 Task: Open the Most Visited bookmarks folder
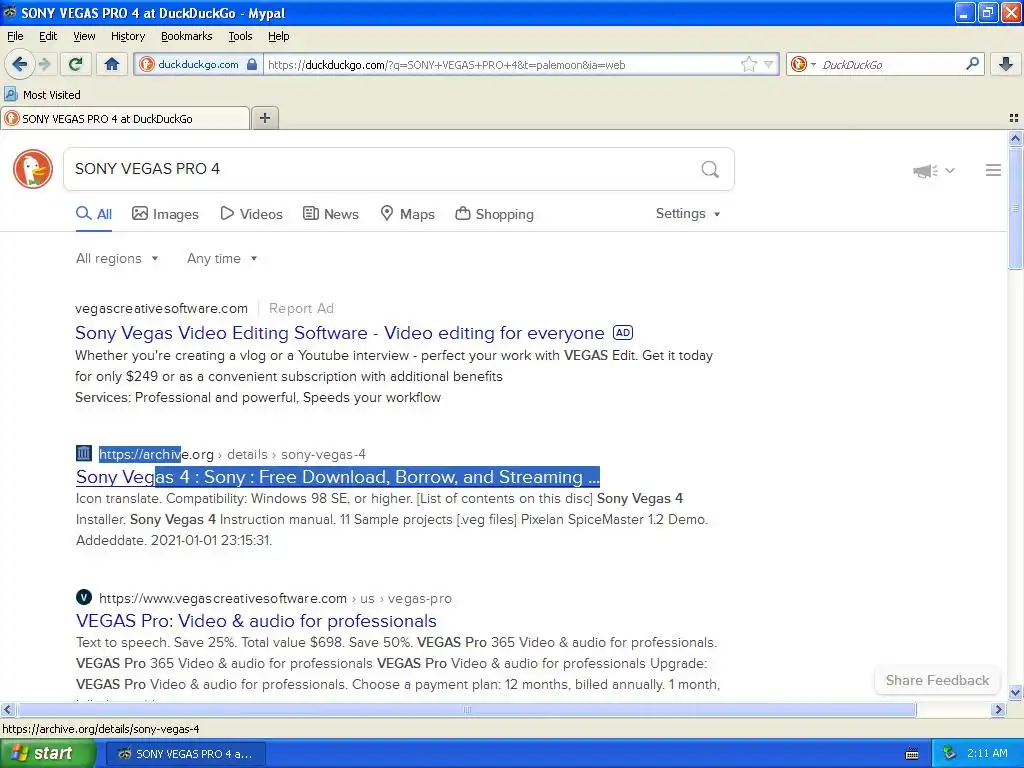(43, 95)
